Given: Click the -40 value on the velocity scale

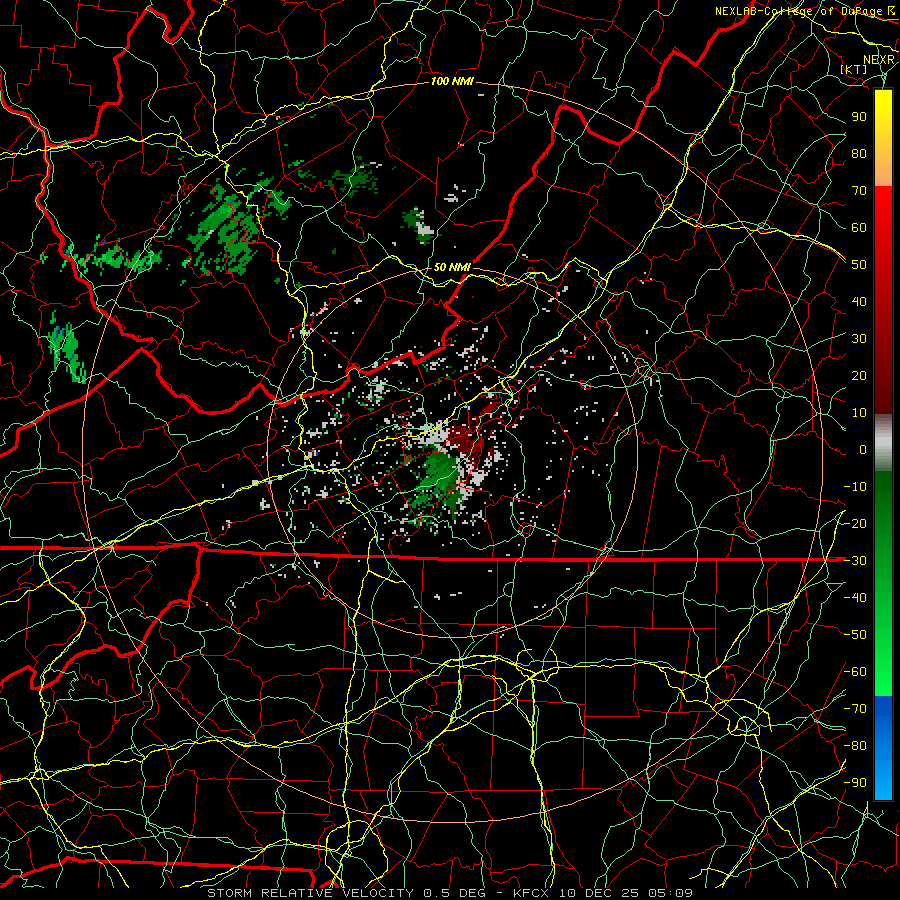Looking at the screenshot, I should point(855,598).
